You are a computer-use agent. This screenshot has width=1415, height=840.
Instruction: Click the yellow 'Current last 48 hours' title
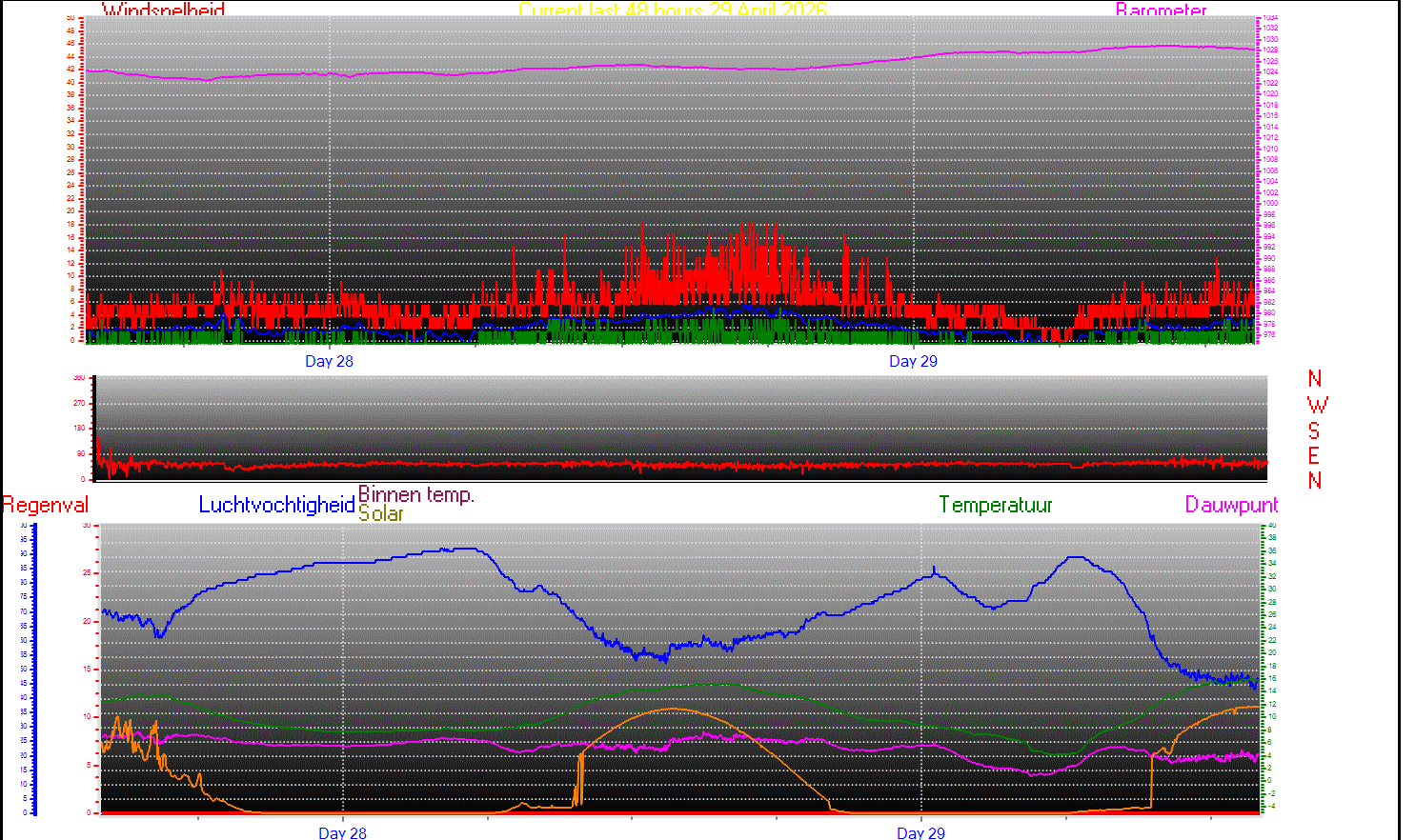tap(672, 10)
